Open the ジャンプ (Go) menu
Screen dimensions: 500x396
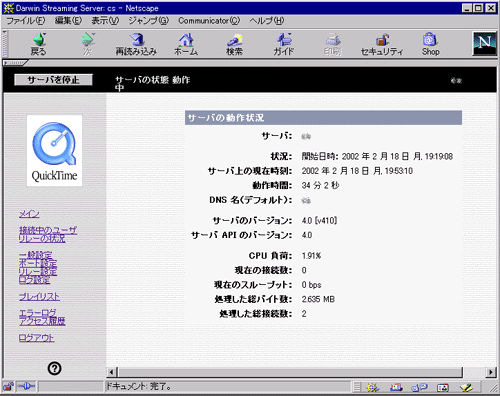[x=149, y=21]
